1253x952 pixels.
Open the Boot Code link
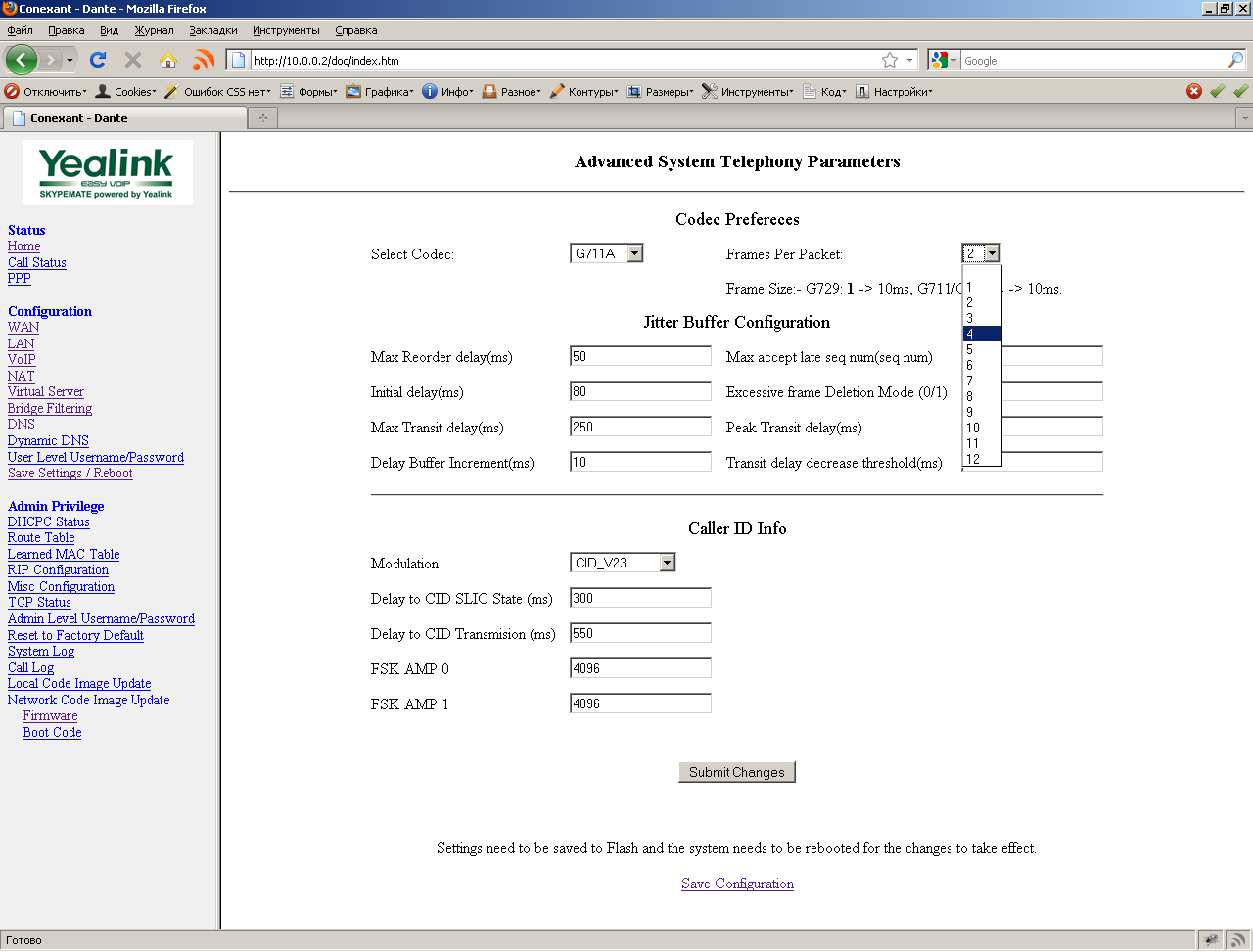coord(52,732)
